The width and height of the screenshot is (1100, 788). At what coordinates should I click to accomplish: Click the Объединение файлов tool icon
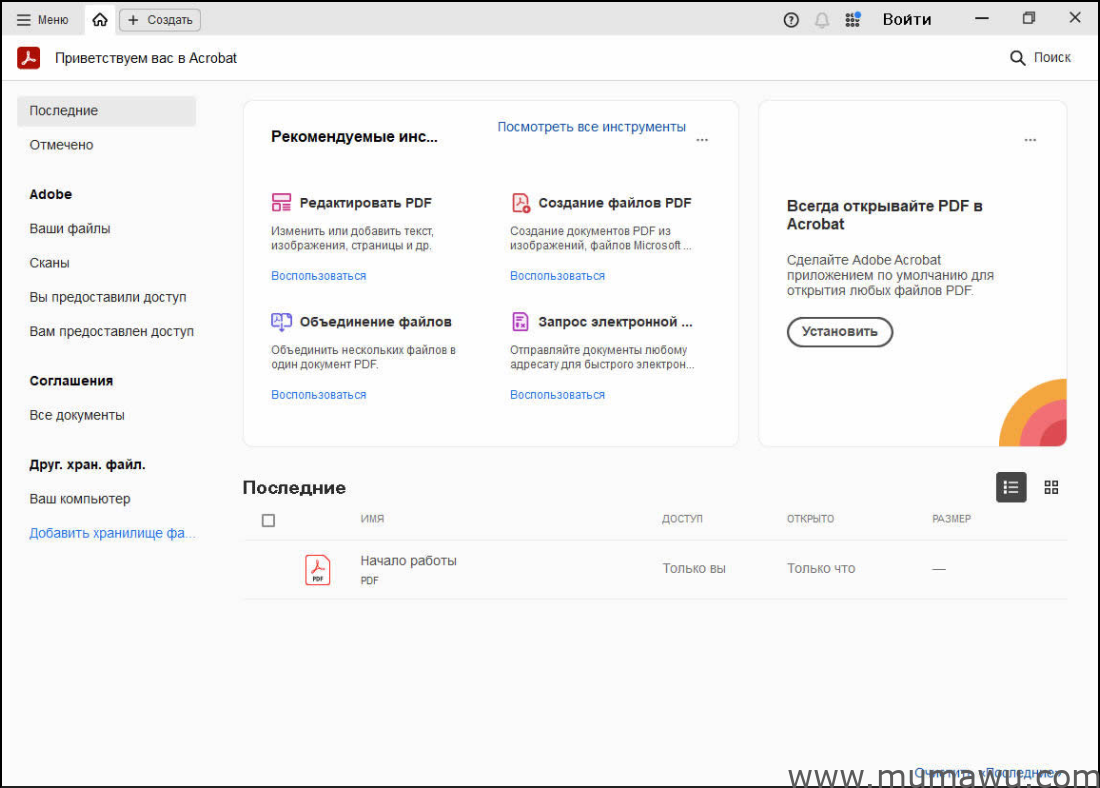click(x=281, y=322)
